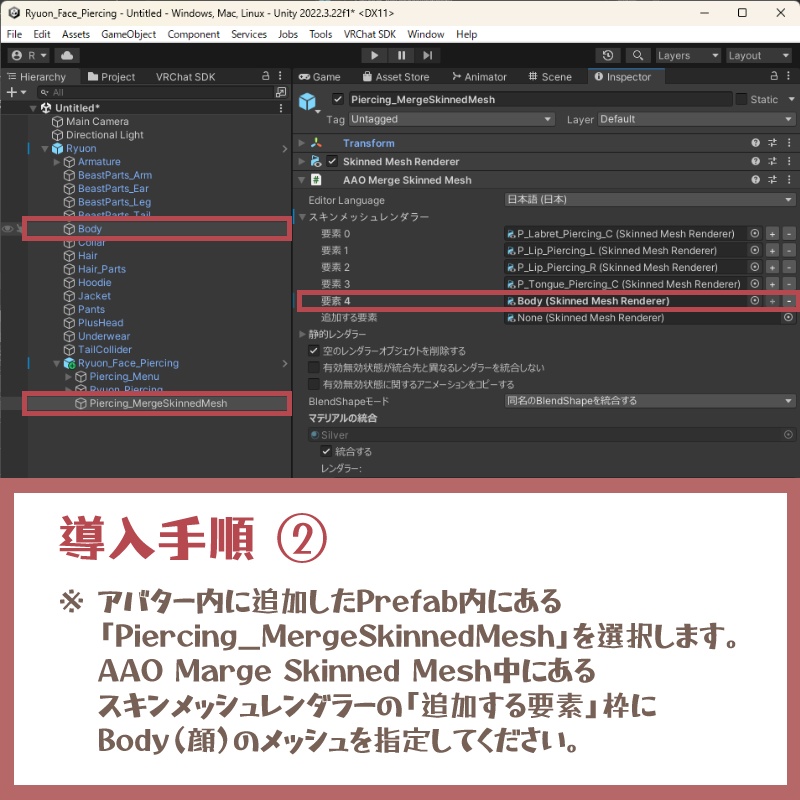The image size is (800, 800).
Task: Open the File menu
Action: point(14,34)
